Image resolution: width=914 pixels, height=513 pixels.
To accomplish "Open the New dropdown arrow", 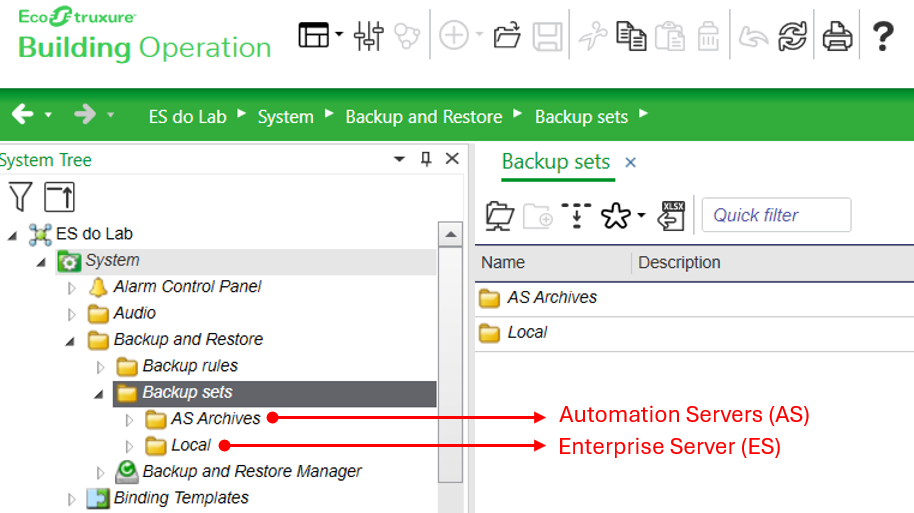I will tap(479, 34).
